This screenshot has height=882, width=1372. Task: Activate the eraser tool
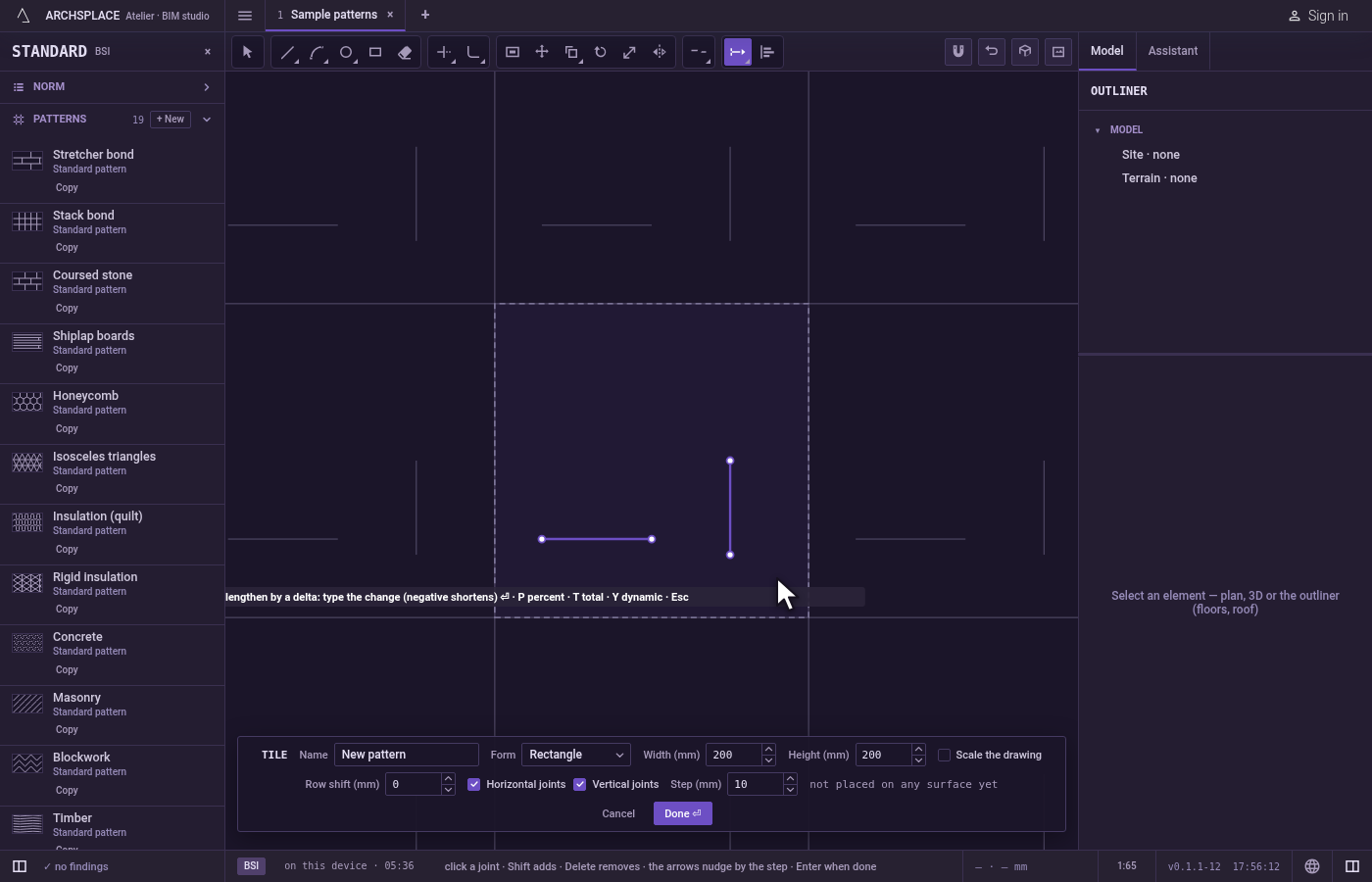[x=405, y=52]
